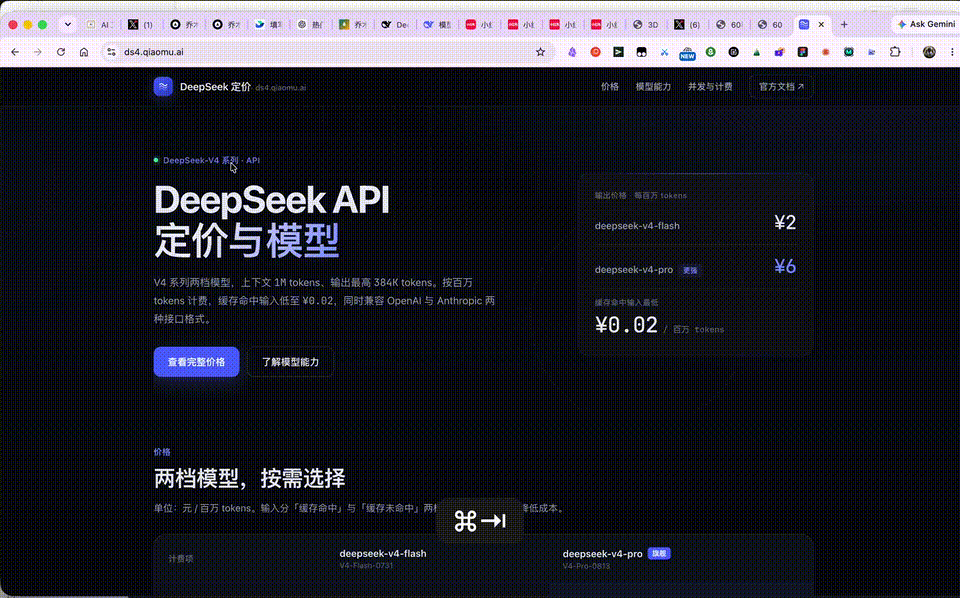Click the DeepSeek-V4 系列 · API label
Screen dimensions: 960x598
pos(211,160)
